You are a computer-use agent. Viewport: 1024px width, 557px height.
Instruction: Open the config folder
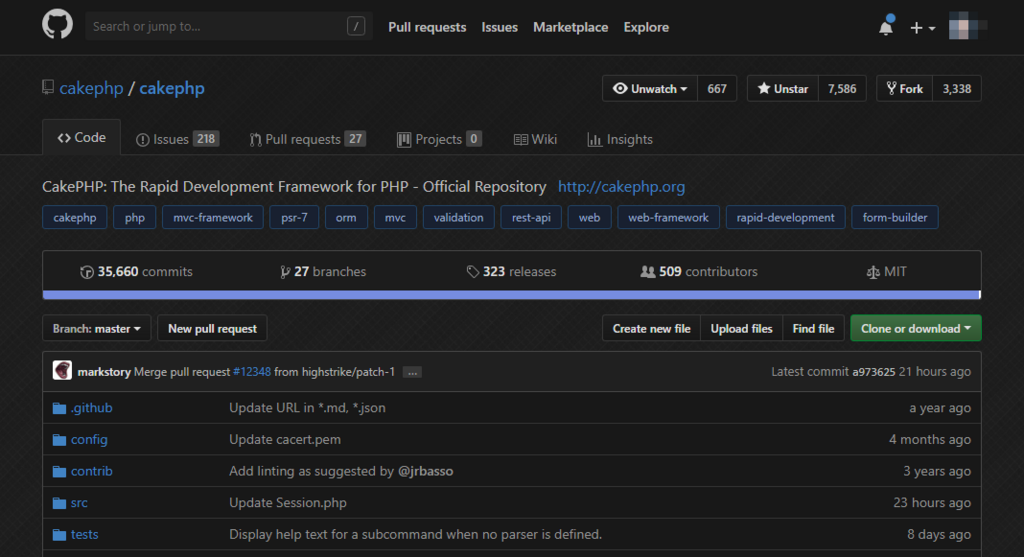pos(89,439)
